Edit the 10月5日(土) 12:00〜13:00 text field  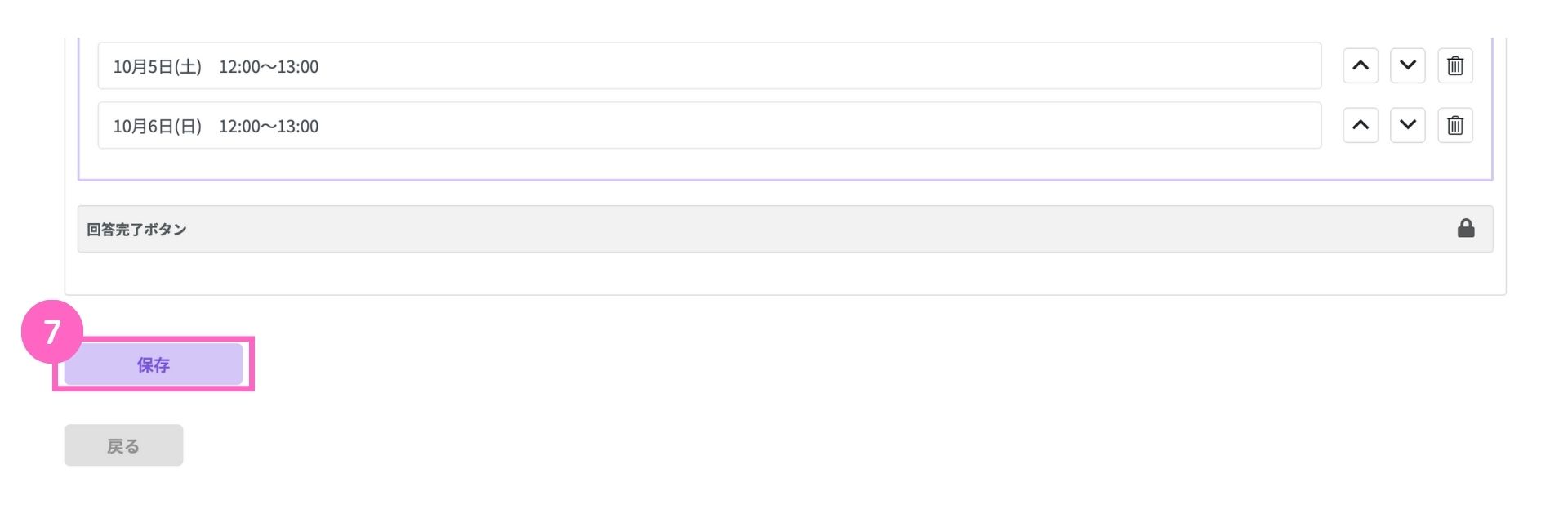click(x=710, y=65)
